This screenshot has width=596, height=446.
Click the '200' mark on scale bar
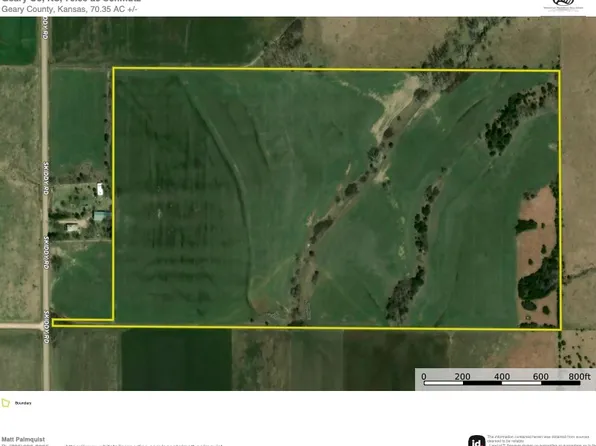click(463, 376)
